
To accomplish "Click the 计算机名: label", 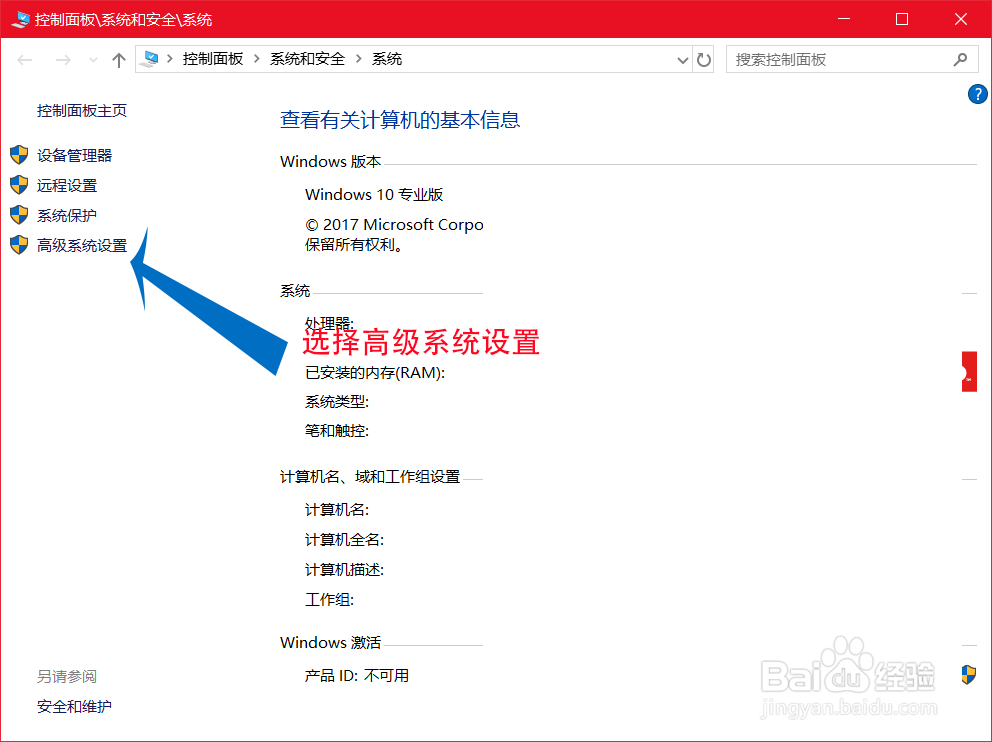I will 337,510.
